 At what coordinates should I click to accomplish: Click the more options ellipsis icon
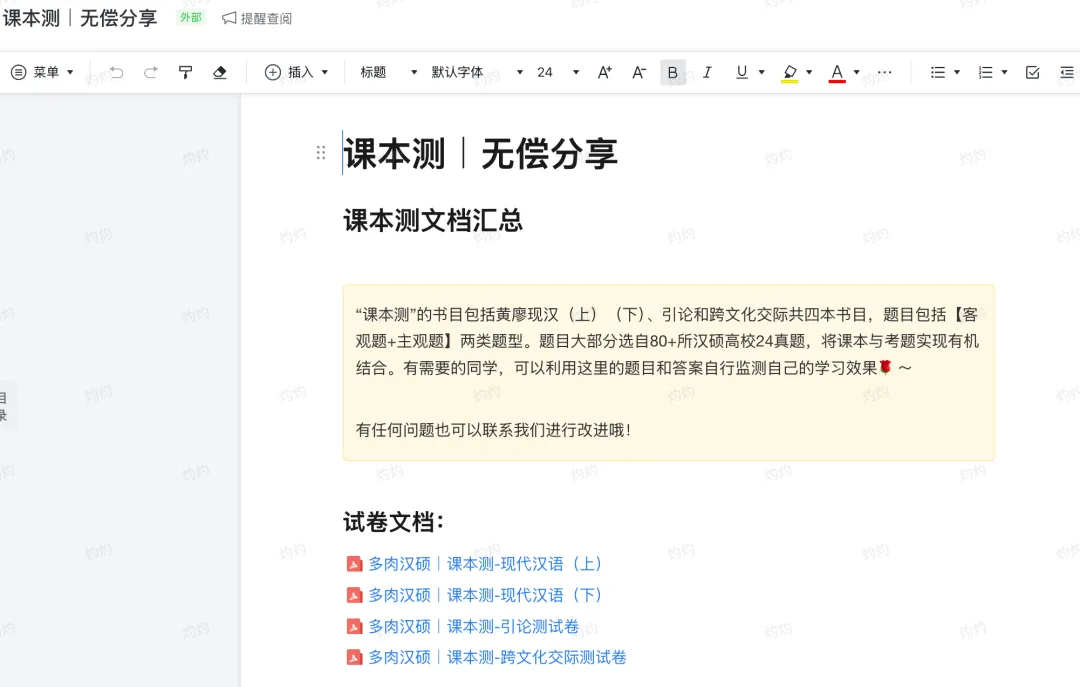884,72
